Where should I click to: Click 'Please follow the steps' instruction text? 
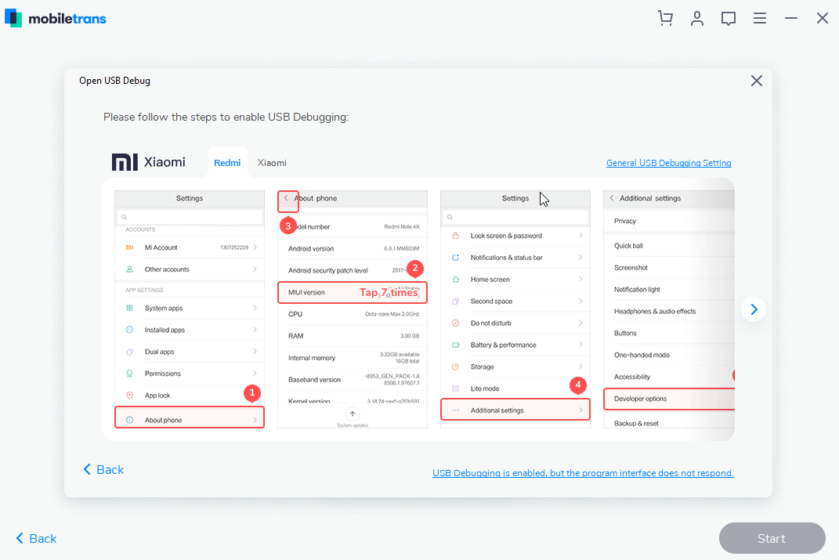point(226,117)
